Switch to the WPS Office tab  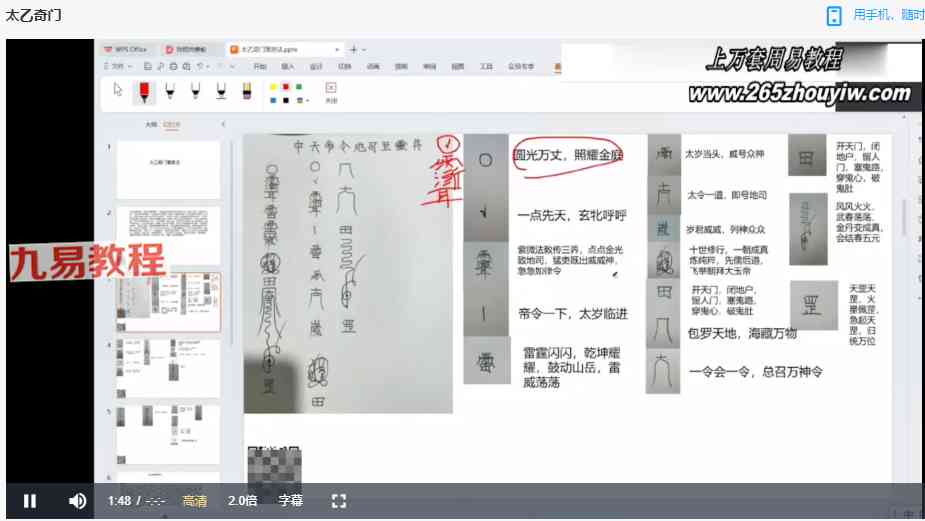pos(124,48)
